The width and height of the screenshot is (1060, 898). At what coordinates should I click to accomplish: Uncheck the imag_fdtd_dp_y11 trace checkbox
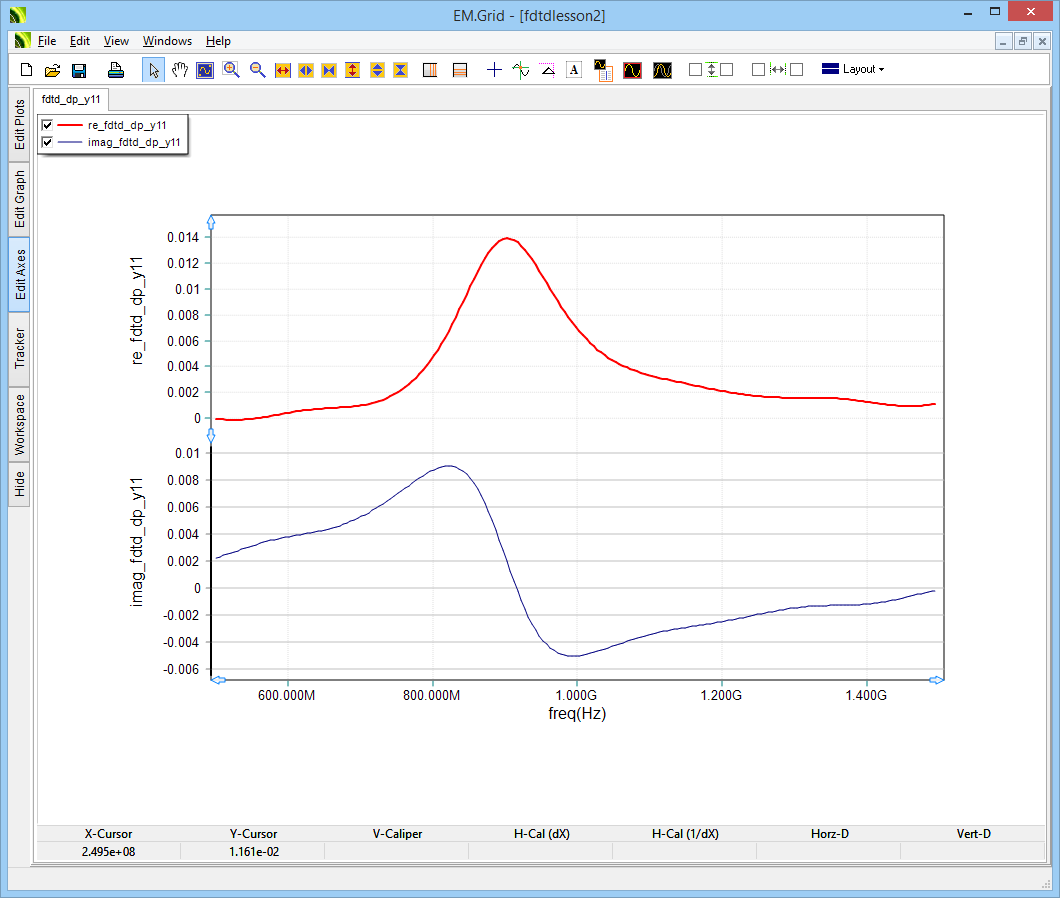47,143
